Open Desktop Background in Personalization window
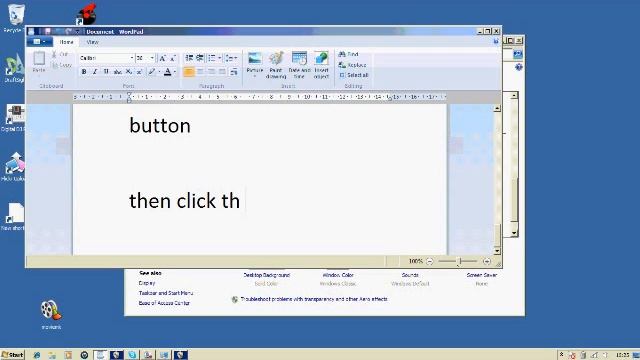The height and width of the screenshot is (360, 640). [267, 275]
